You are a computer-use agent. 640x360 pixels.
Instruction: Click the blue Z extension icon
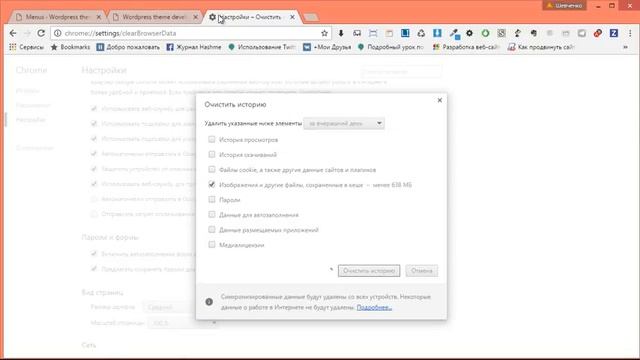pos(613,33)
